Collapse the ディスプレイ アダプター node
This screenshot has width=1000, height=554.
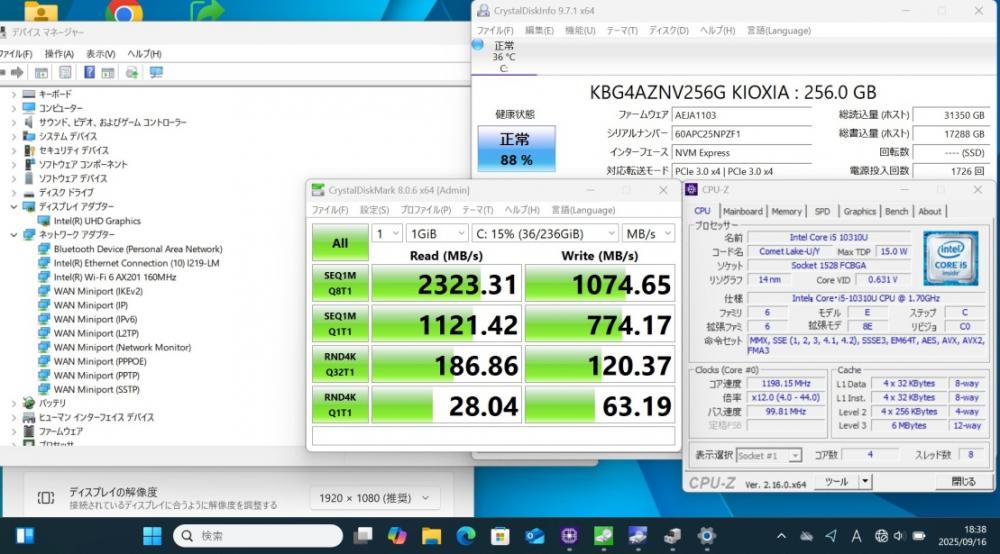pyautogui.click(x=13, y=207)
